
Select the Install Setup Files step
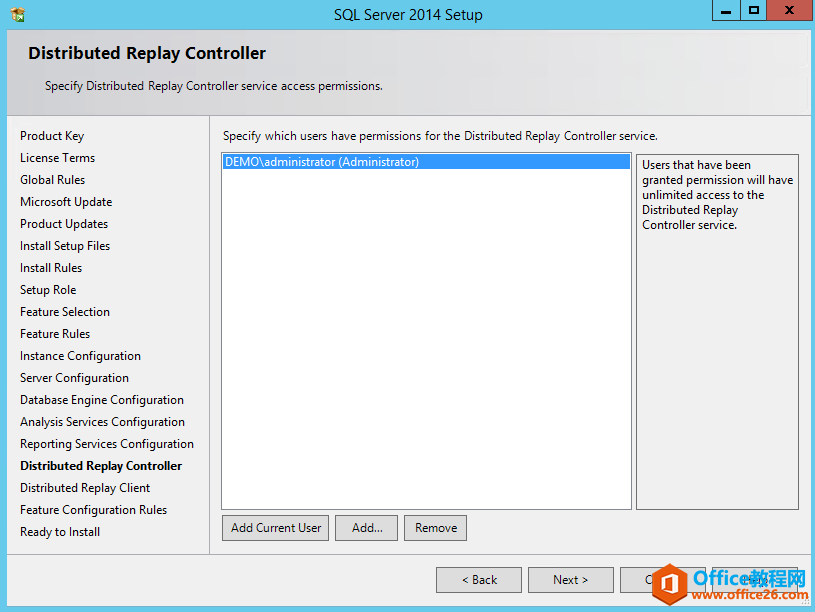(65, 246)
